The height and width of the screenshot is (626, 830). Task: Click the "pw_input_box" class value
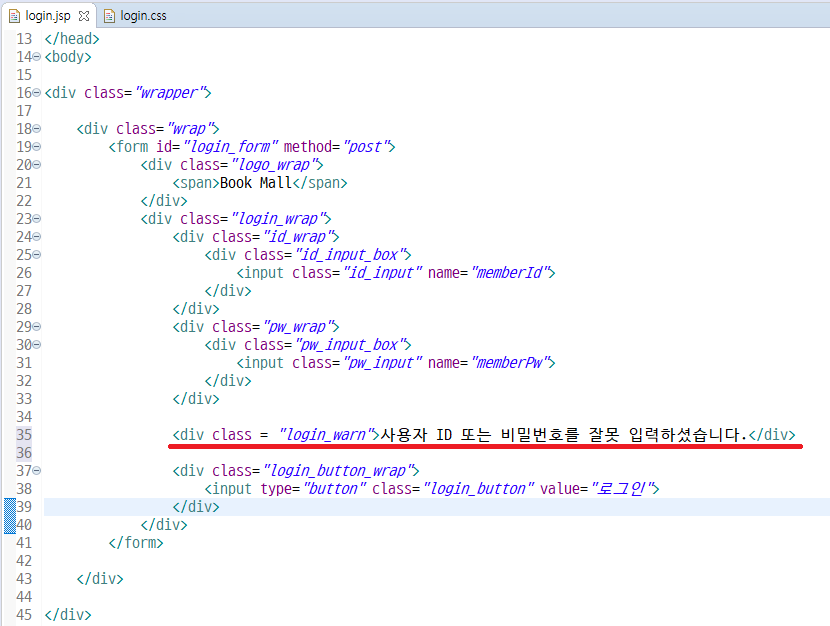click(350, 345)
